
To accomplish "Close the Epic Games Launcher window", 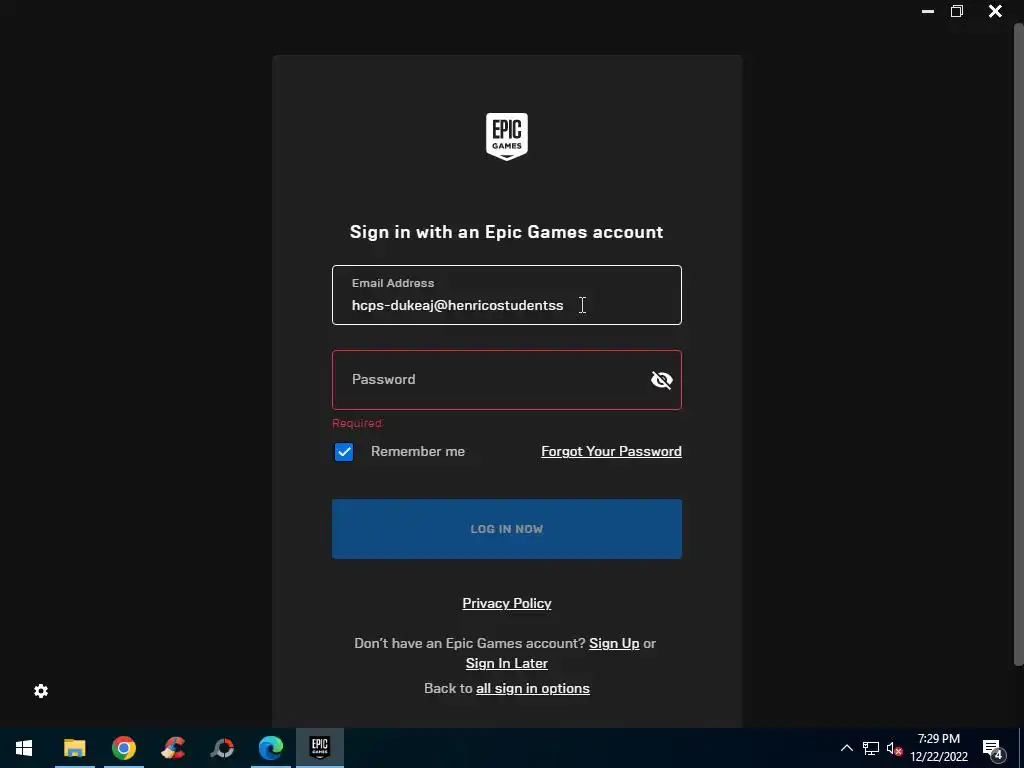I will tap(995, 11).
